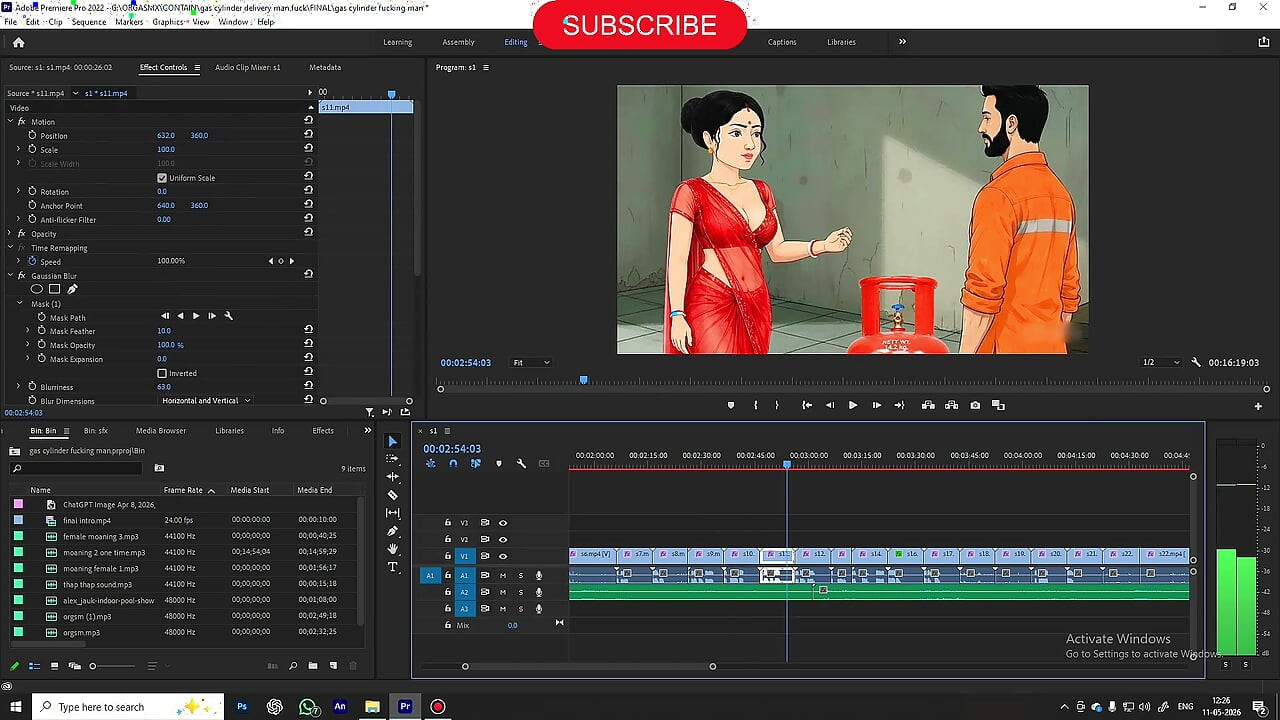The height and width of the screenshot is (720, 1280).
Task: Track the selected mask forward
Action: coord(196,316)
